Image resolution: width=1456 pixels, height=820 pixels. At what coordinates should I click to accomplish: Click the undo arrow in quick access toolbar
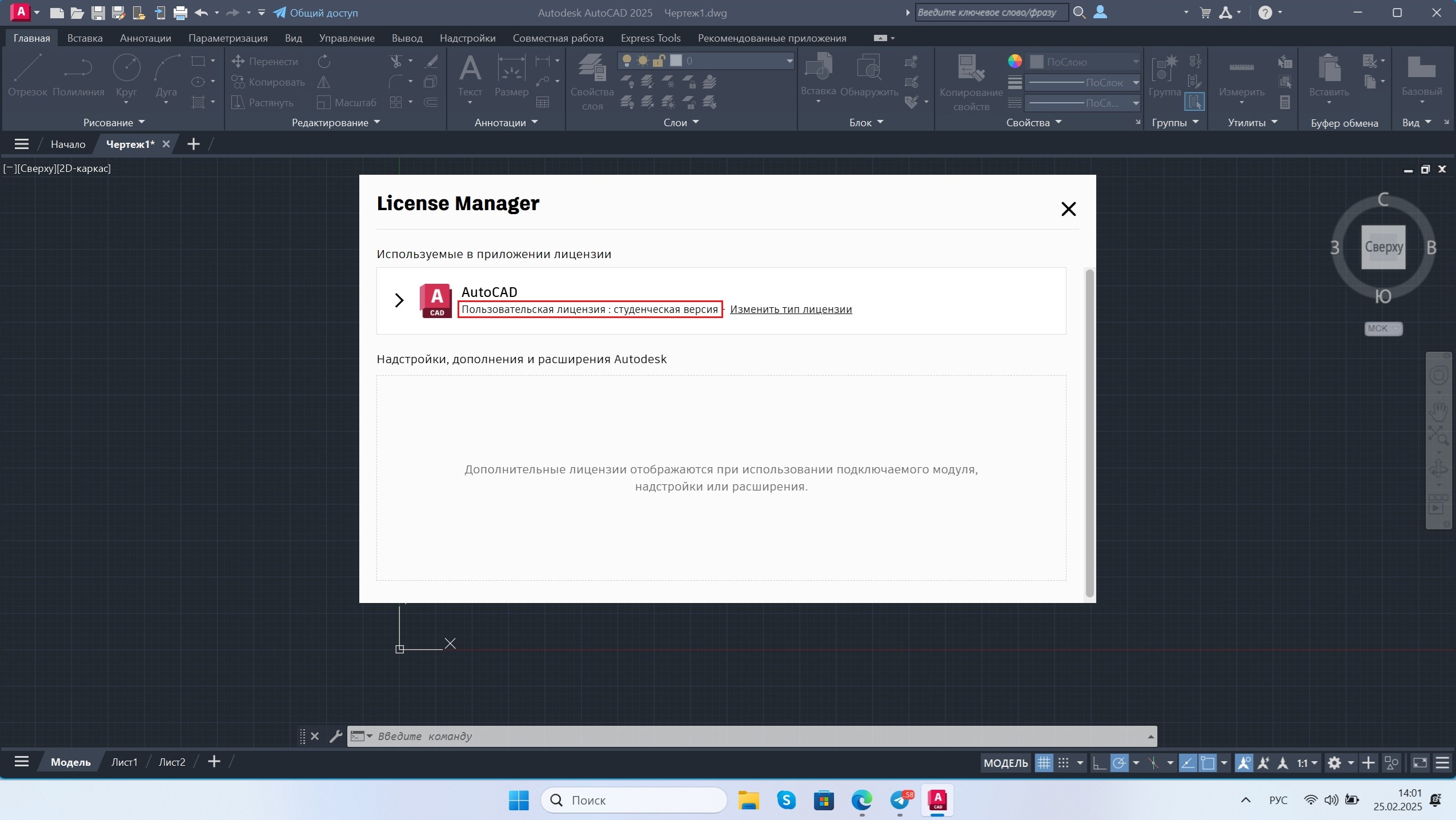coord(201,13)
